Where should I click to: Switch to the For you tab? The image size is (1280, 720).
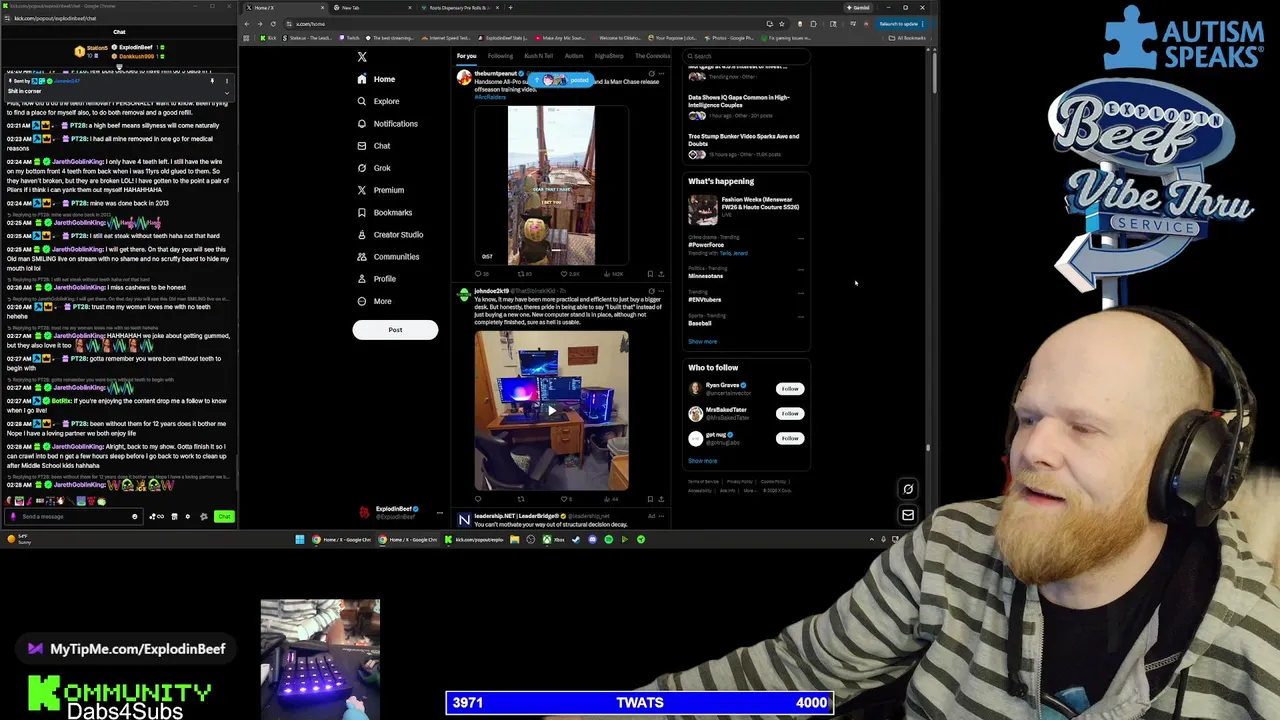pos(466,56)
